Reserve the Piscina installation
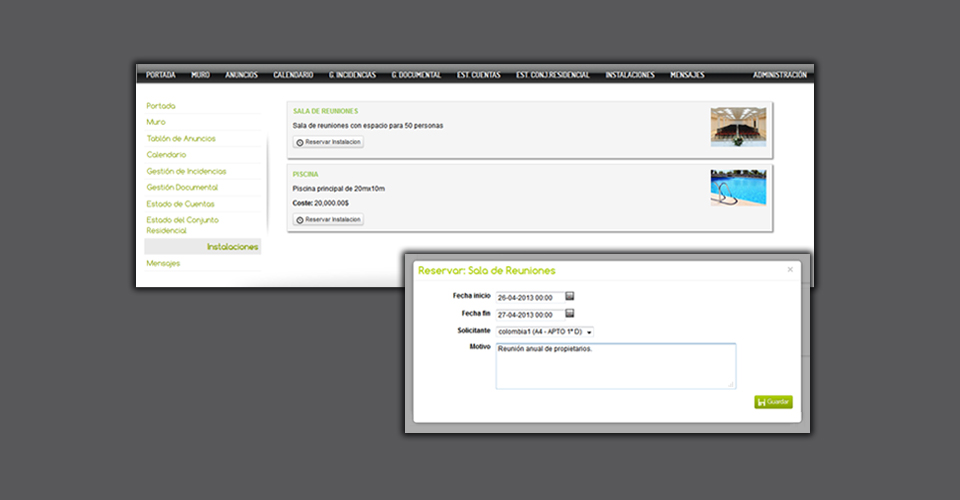960x500 pixels. click(328, 219)
